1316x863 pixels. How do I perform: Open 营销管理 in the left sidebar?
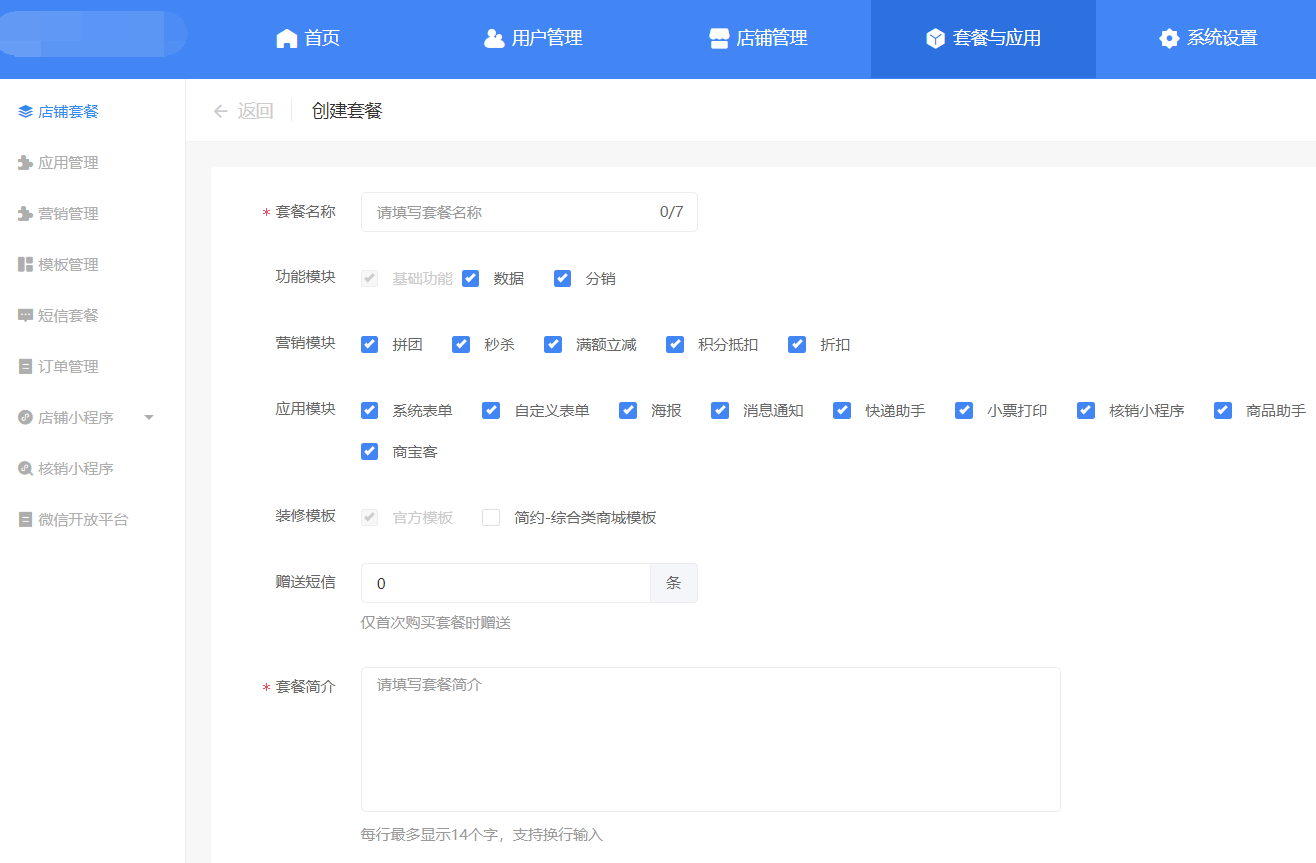(x=68, y=214)
